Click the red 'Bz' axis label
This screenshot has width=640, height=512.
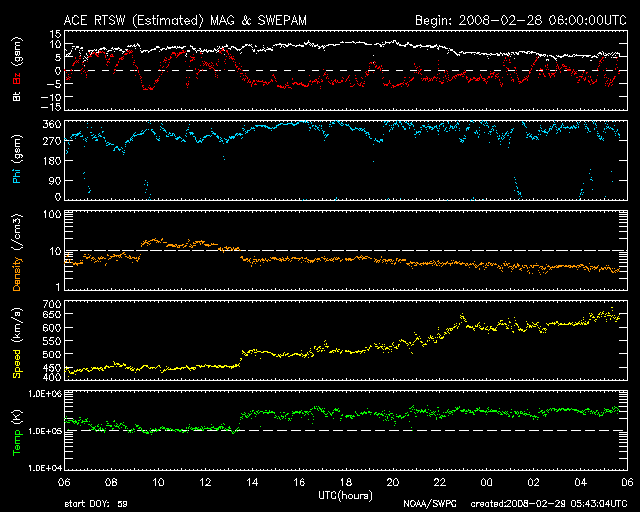tap(17, 78)
